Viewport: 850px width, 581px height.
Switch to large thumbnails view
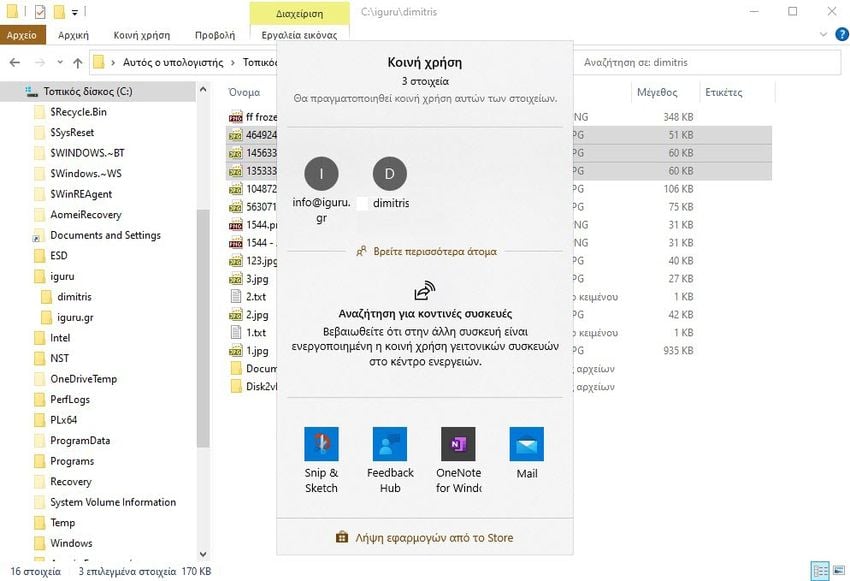pos(838,571)
